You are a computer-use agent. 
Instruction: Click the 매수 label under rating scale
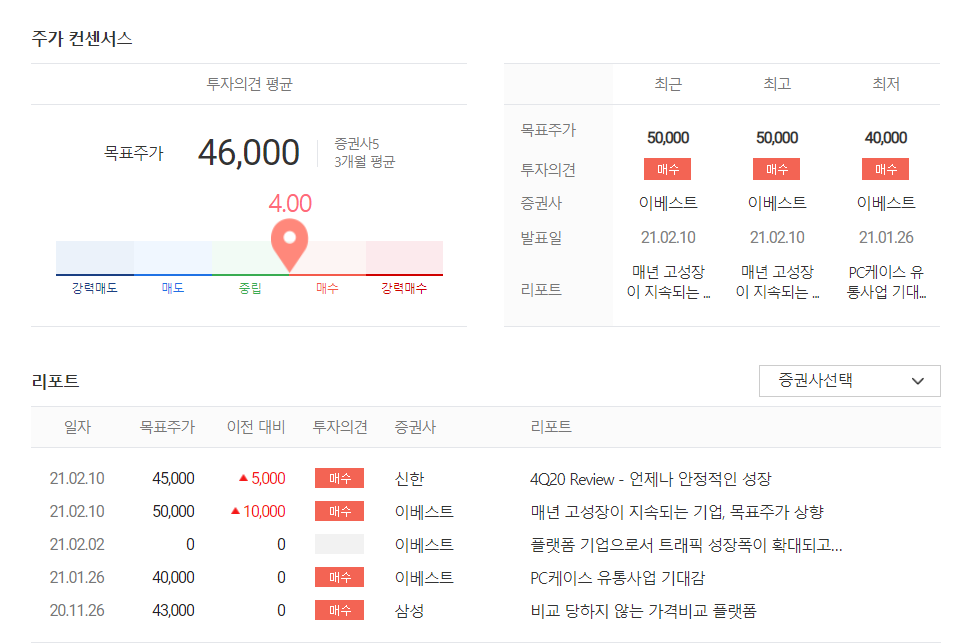coord(327,288)
